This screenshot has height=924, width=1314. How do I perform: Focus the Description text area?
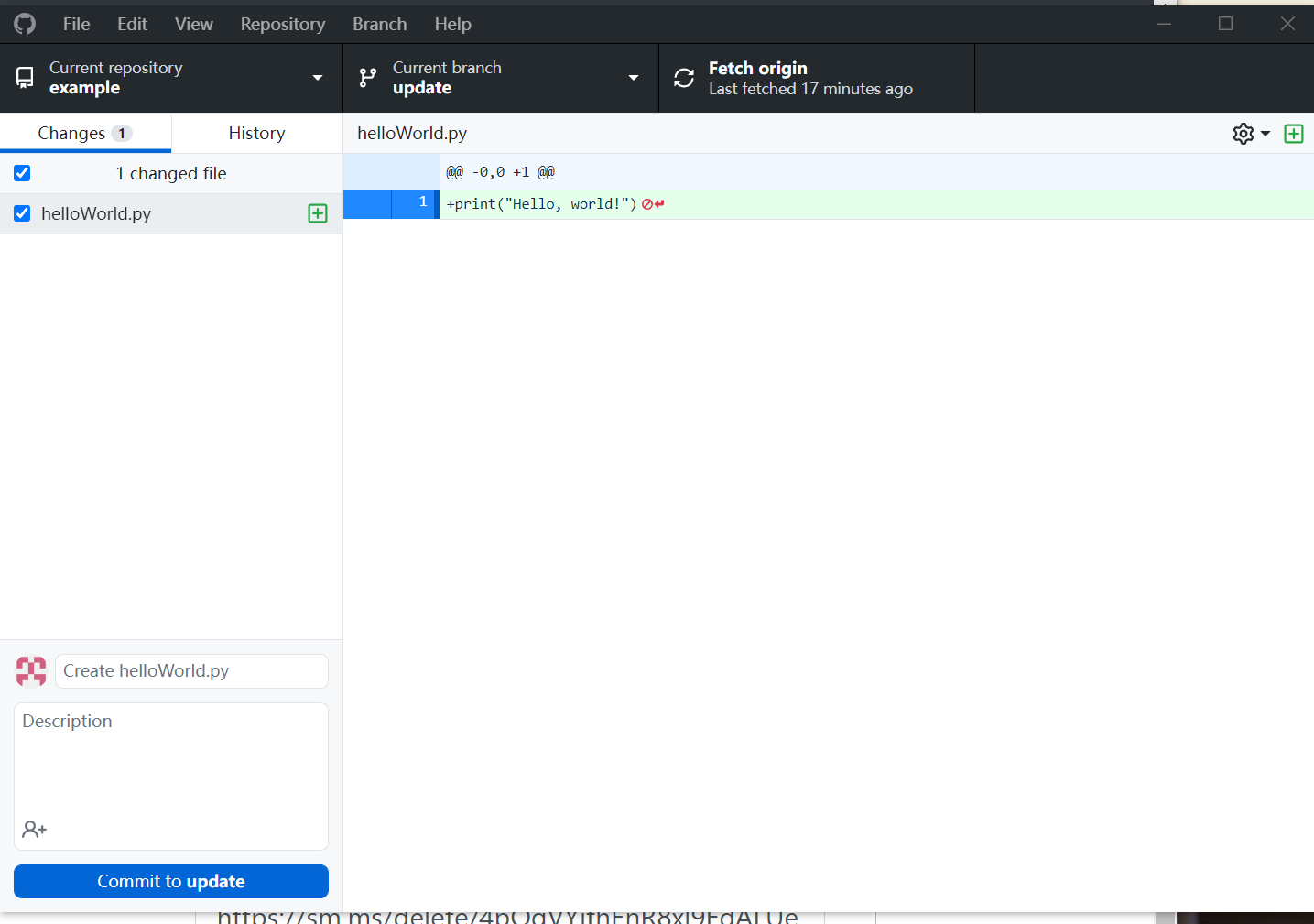pos(171,777)
